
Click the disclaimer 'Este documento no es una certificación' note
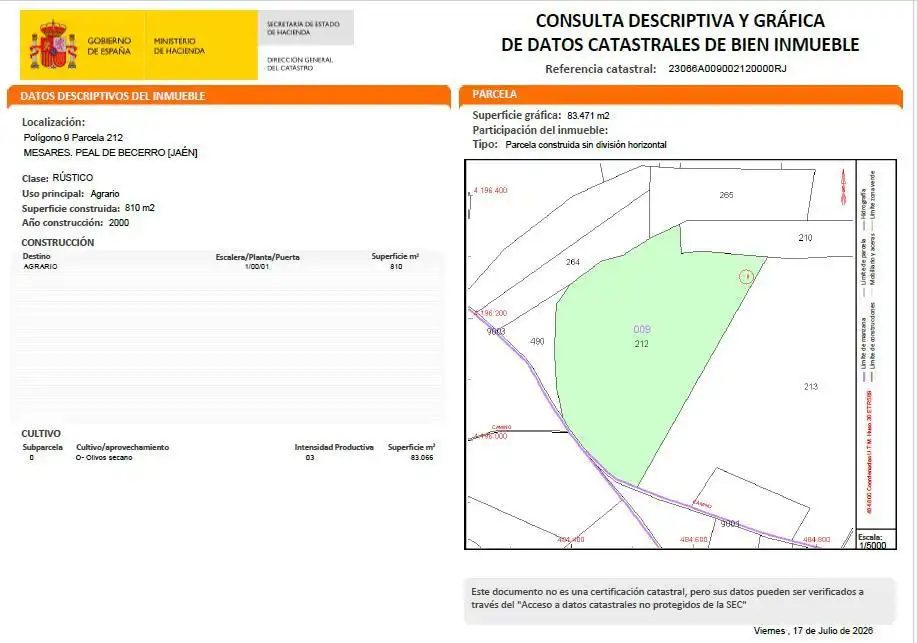point(680,599)
